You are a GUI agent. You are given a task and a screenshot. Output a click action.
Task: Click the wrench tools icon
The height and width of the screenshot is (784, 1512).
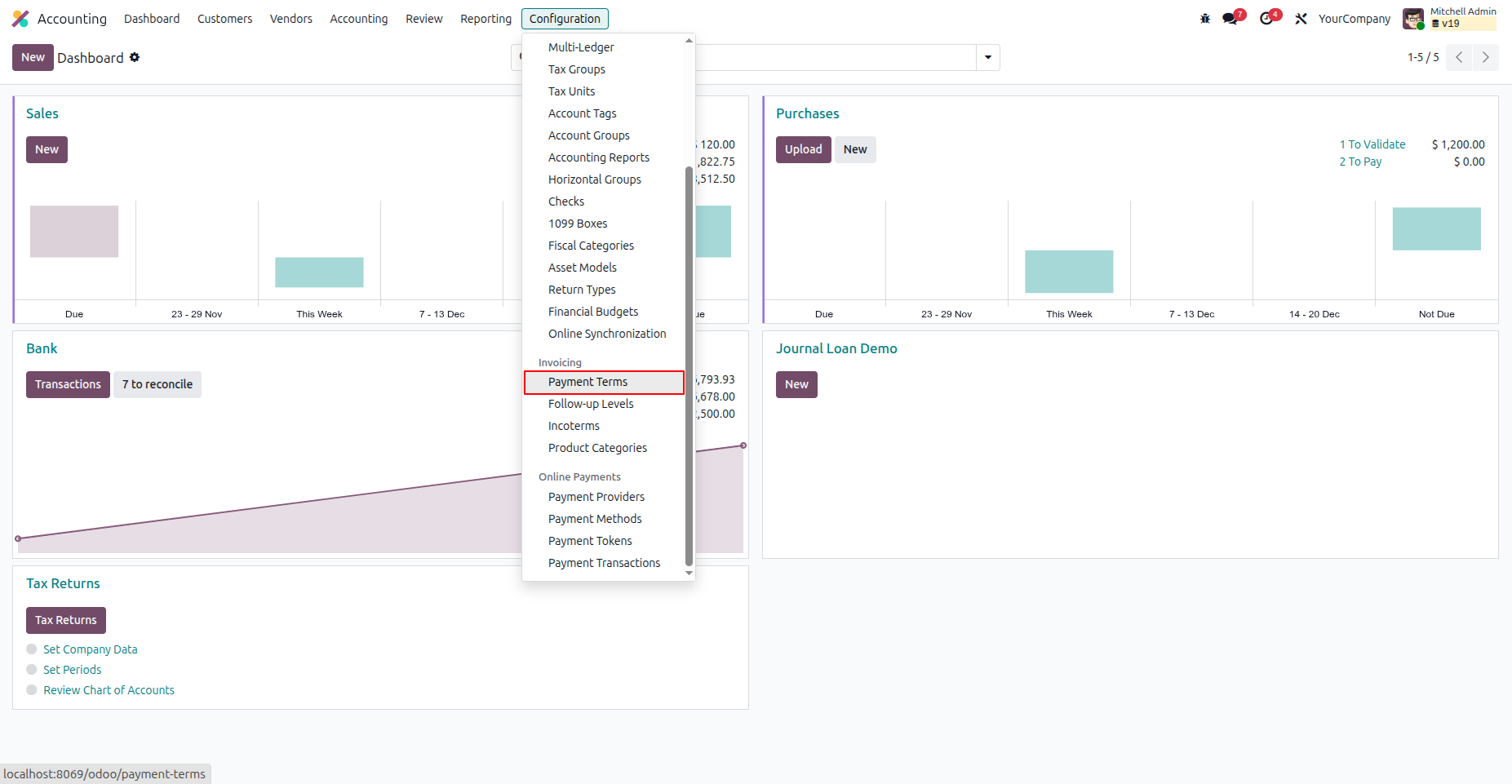1301,19
